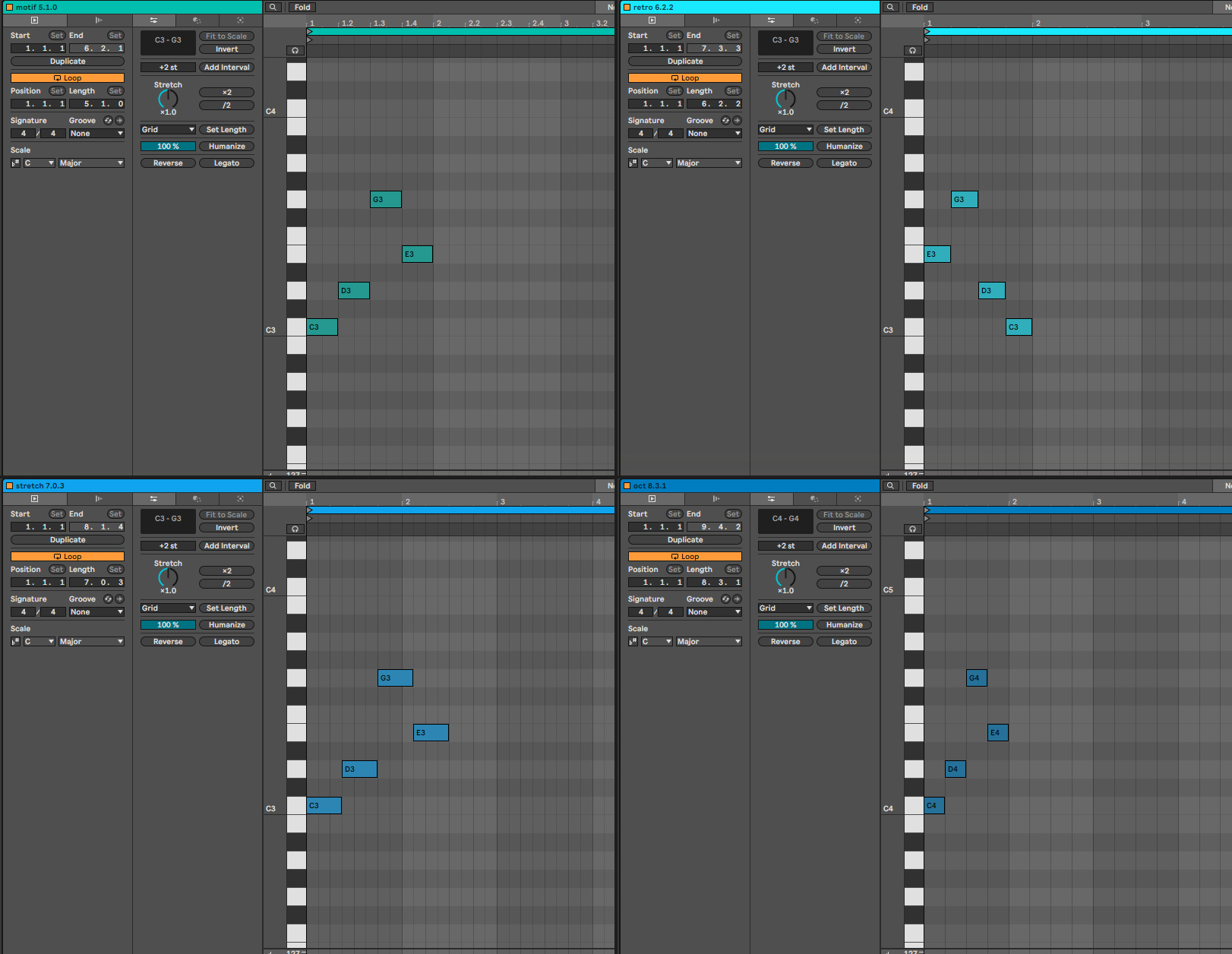Click the magnifier icon in stretch clip

coord(273,485)
